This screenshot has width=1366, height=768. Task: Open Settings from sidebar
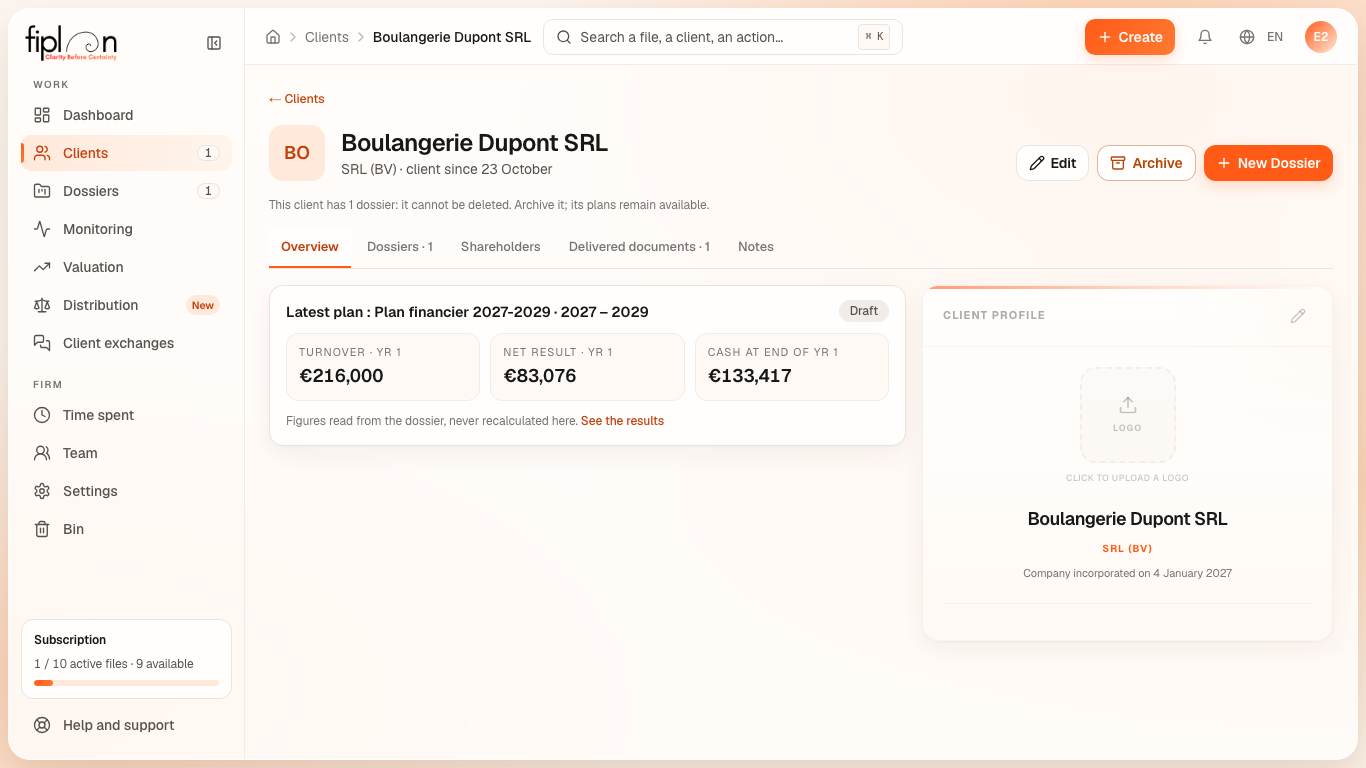point(126,491)
